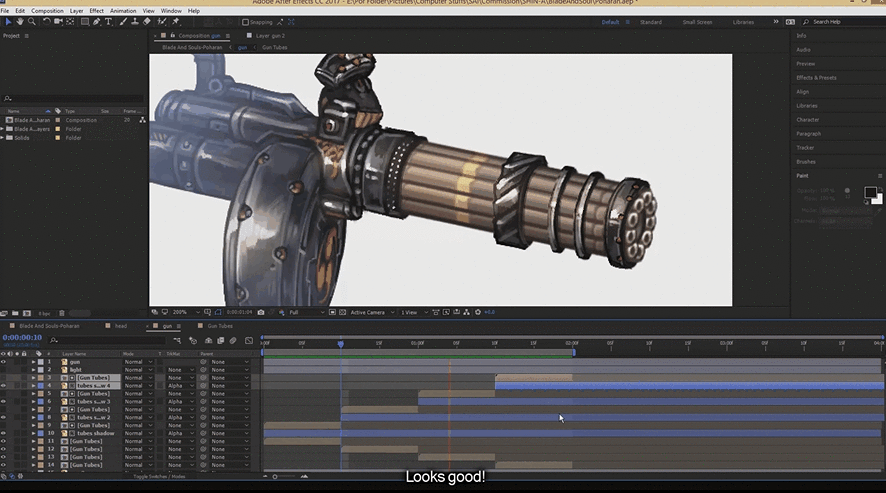Click the new composition icon in Project panel
This screenshot has height=493, width=886.
point(27,313)
